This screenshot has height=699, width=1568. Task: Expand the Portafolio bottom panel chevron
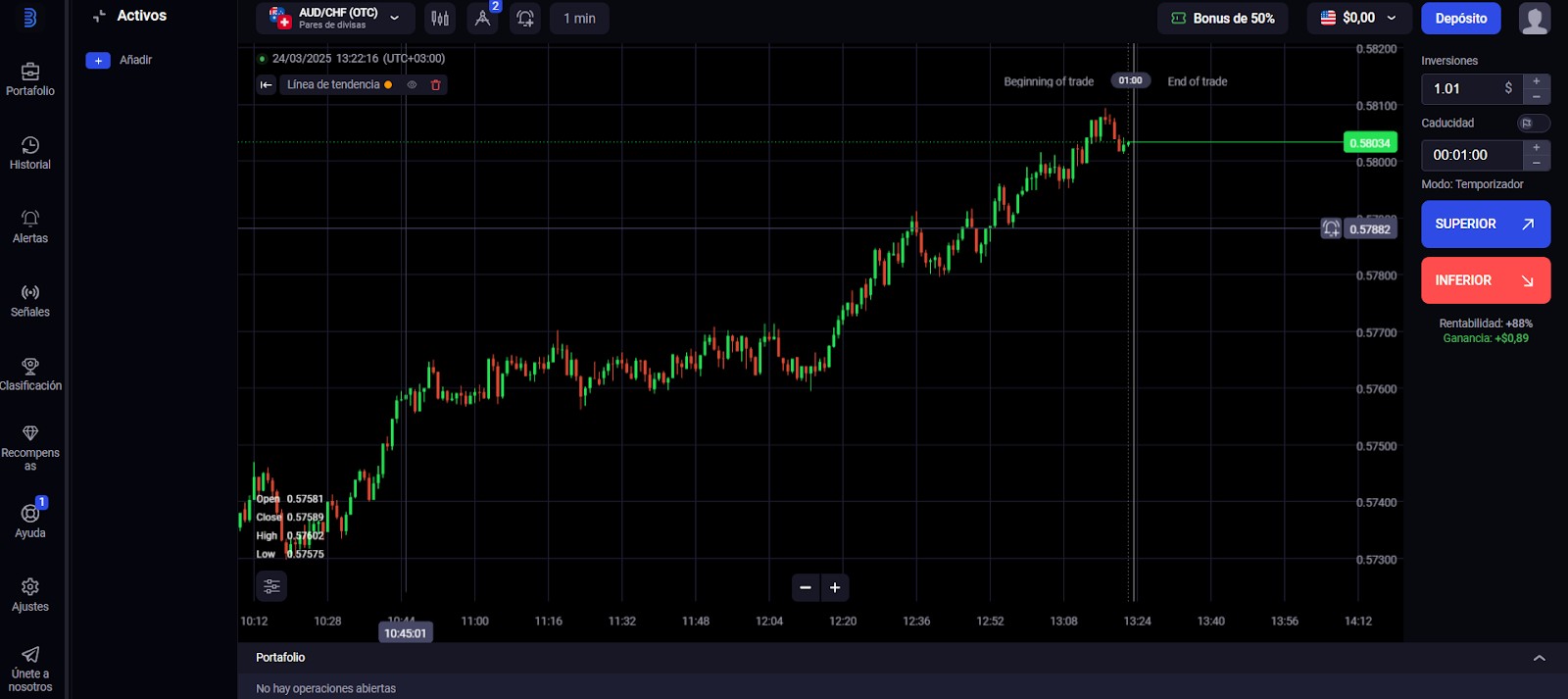1540,658
